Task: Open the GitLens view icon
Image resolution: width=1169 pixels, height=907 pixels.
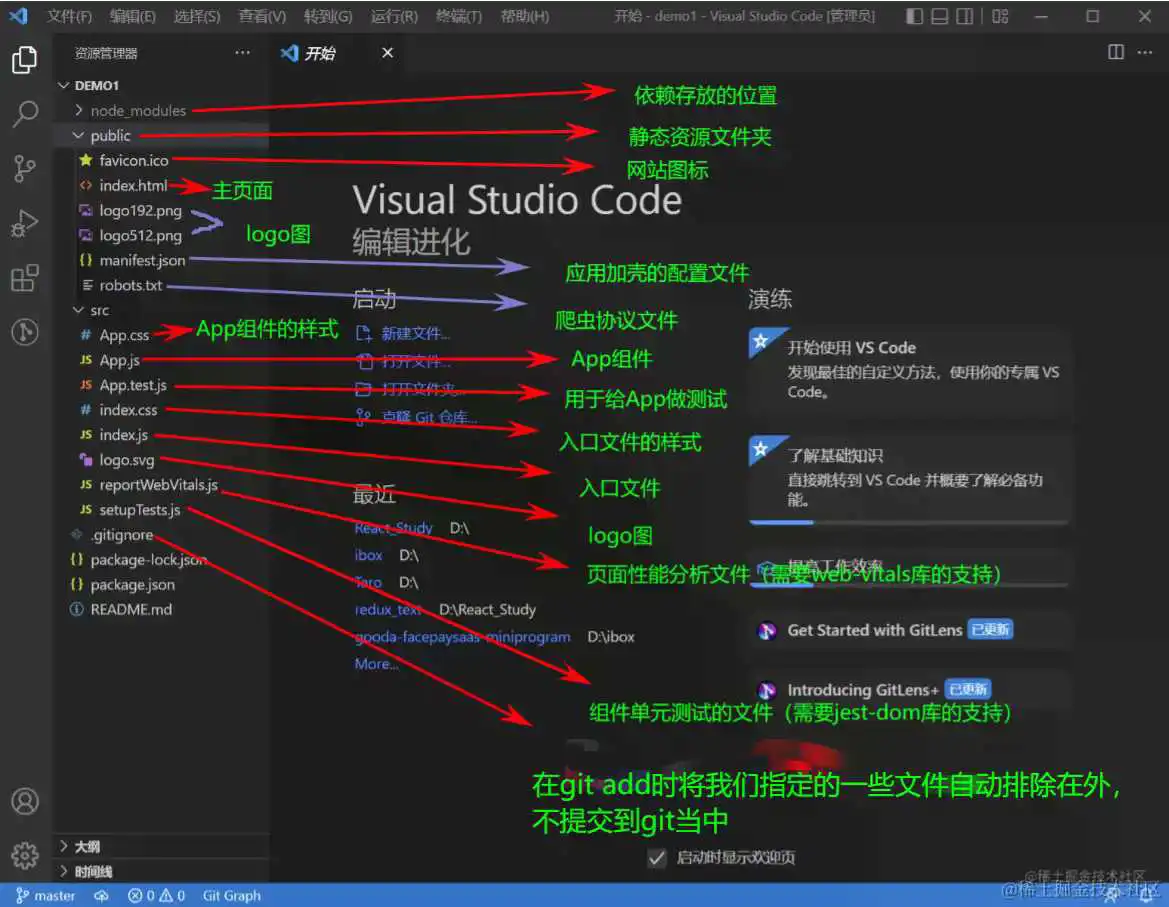Action: [25, 332]
